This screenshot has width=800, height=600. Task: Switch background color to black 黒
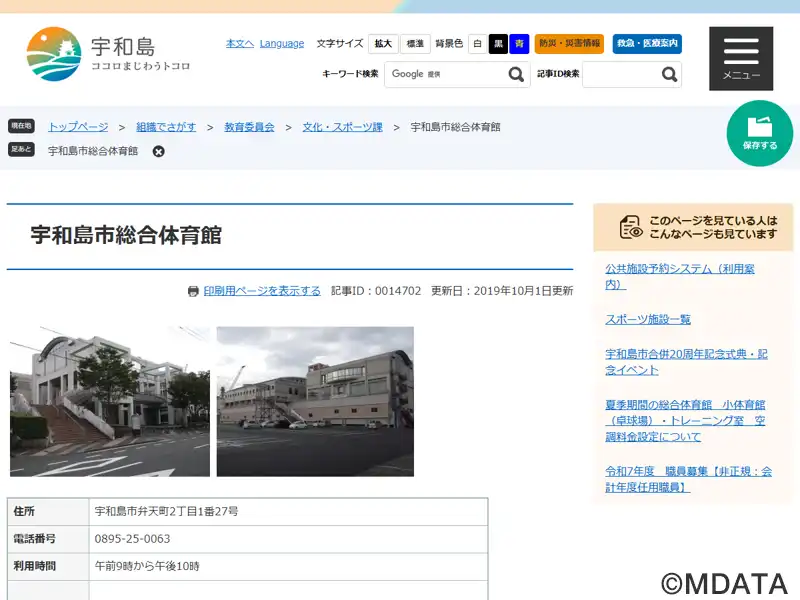tap(498, 44)
